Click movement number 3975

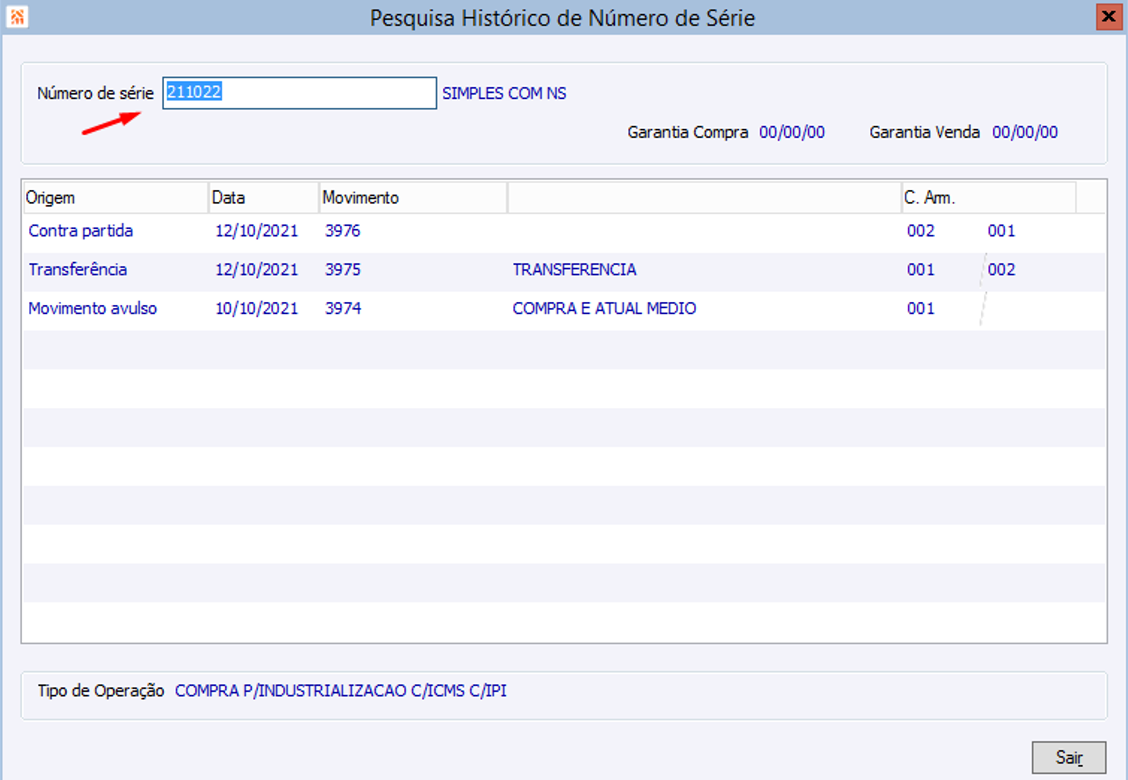342,270
